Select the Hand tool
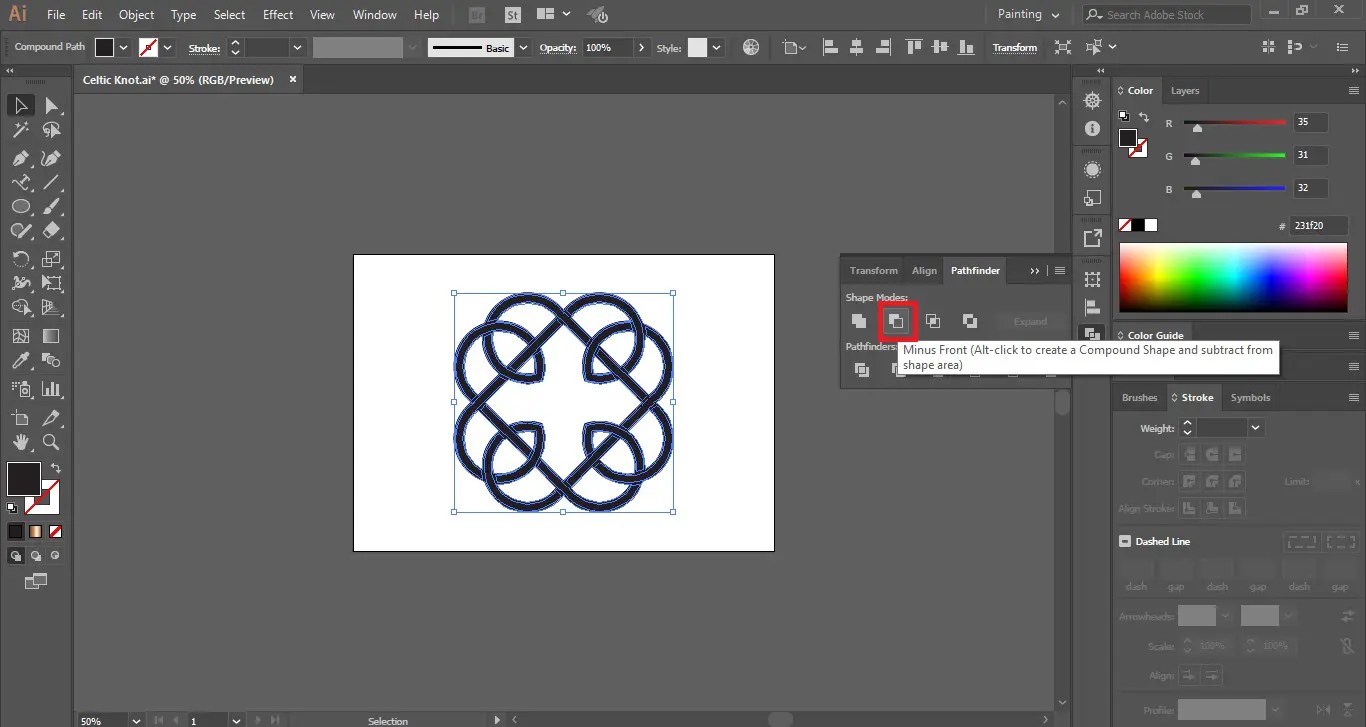 coord(21,442)
